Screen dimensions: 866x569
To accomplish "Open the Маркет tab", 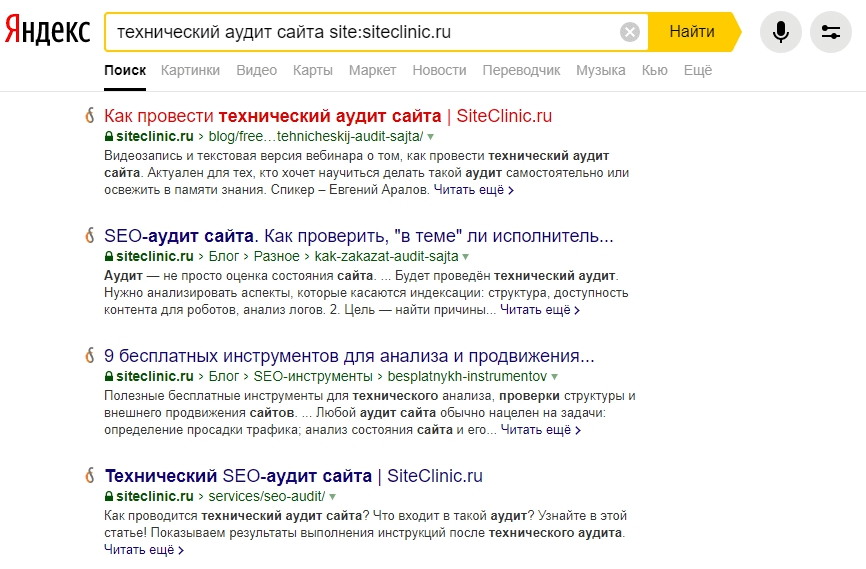I will point(372,70).
